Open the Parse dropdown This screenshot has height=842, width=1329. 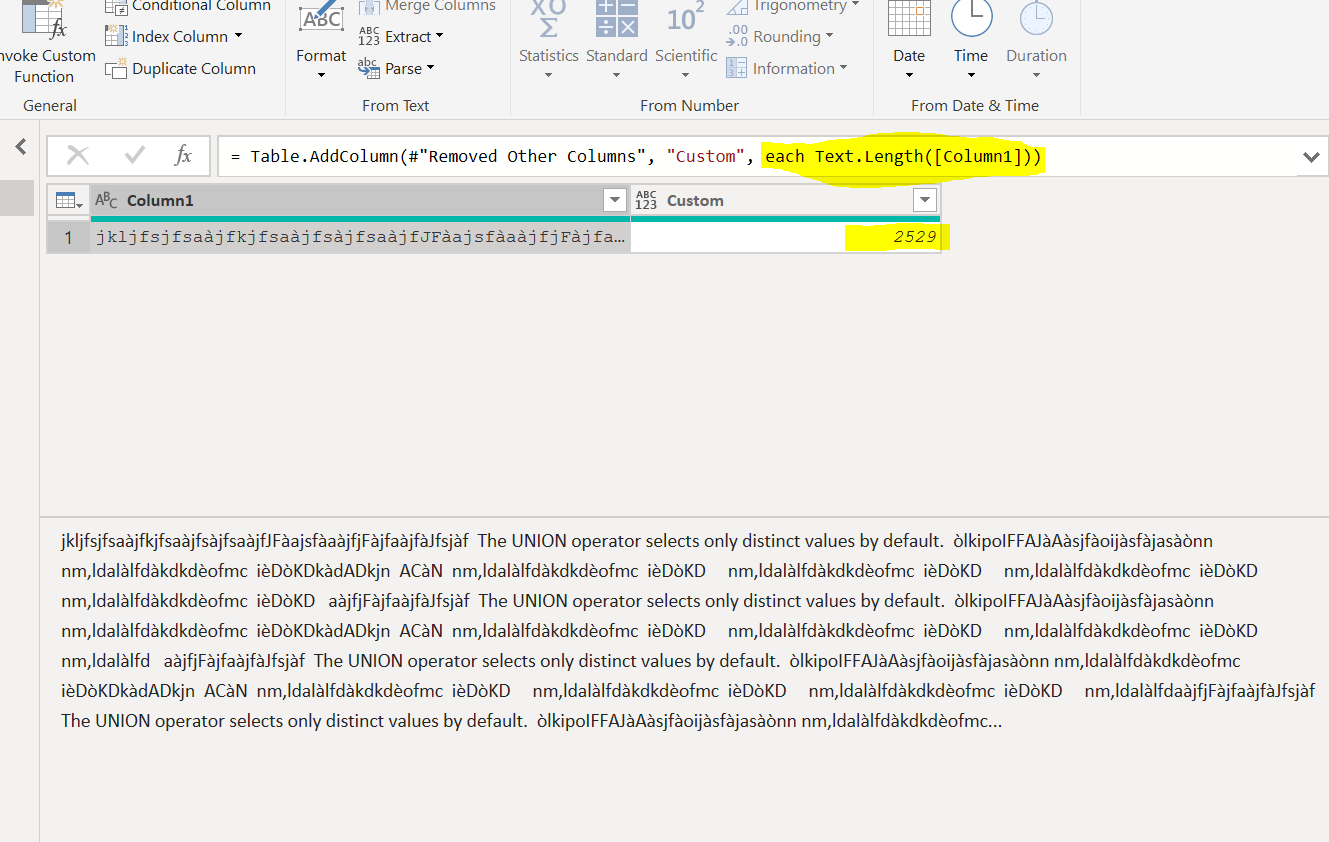tap(396, 69)
